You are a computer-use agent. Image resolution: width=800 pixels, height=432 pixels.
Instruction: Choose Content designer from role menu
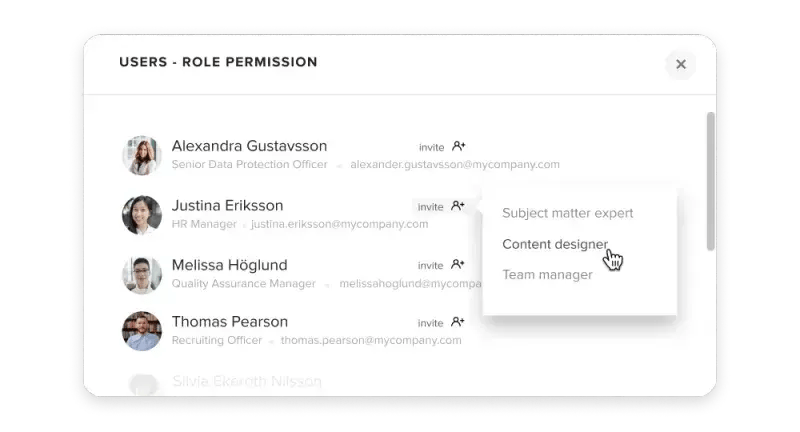tap(555, 244)
